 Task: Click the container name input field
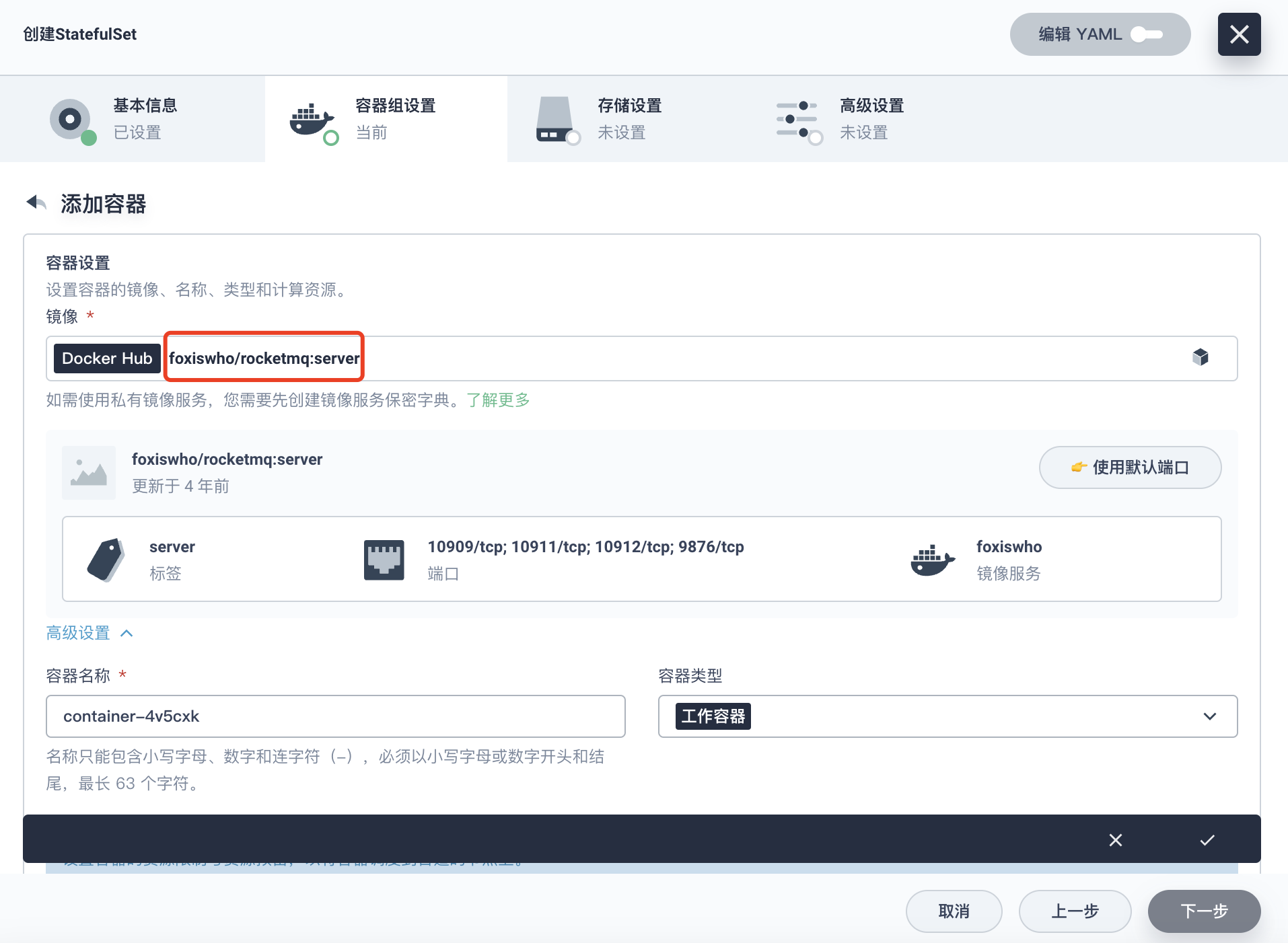(x=336, y=716)
